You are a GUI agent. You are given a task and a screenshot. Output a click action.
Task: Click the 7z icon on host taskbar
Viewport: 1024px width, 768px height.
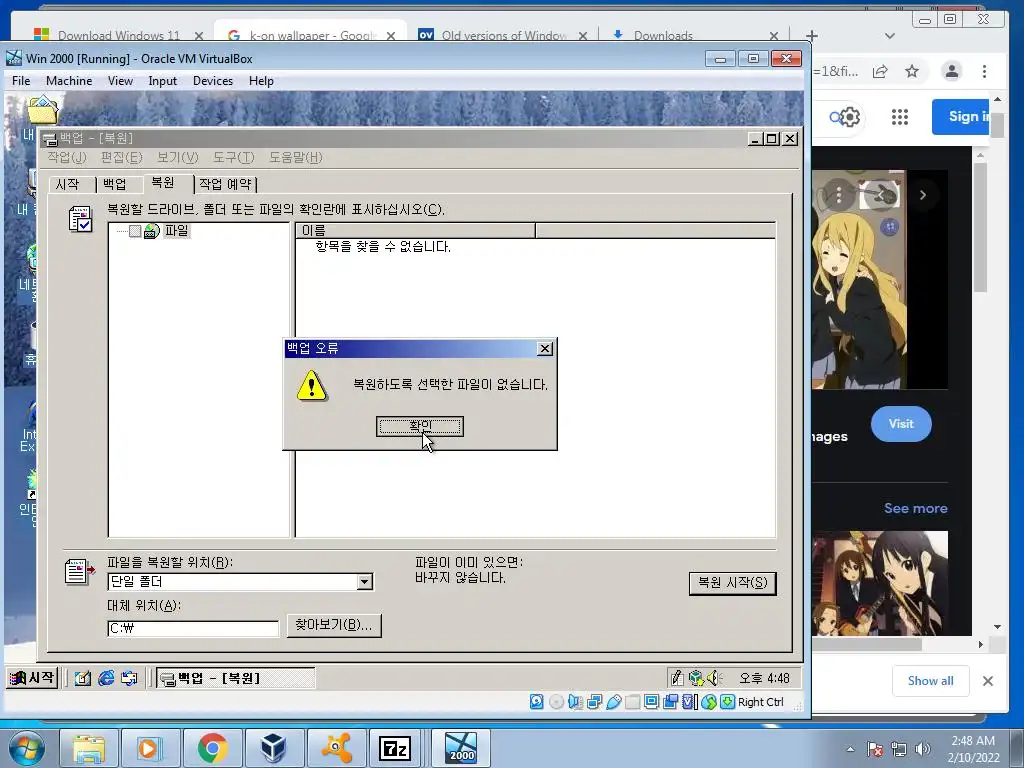click(396, 748)
